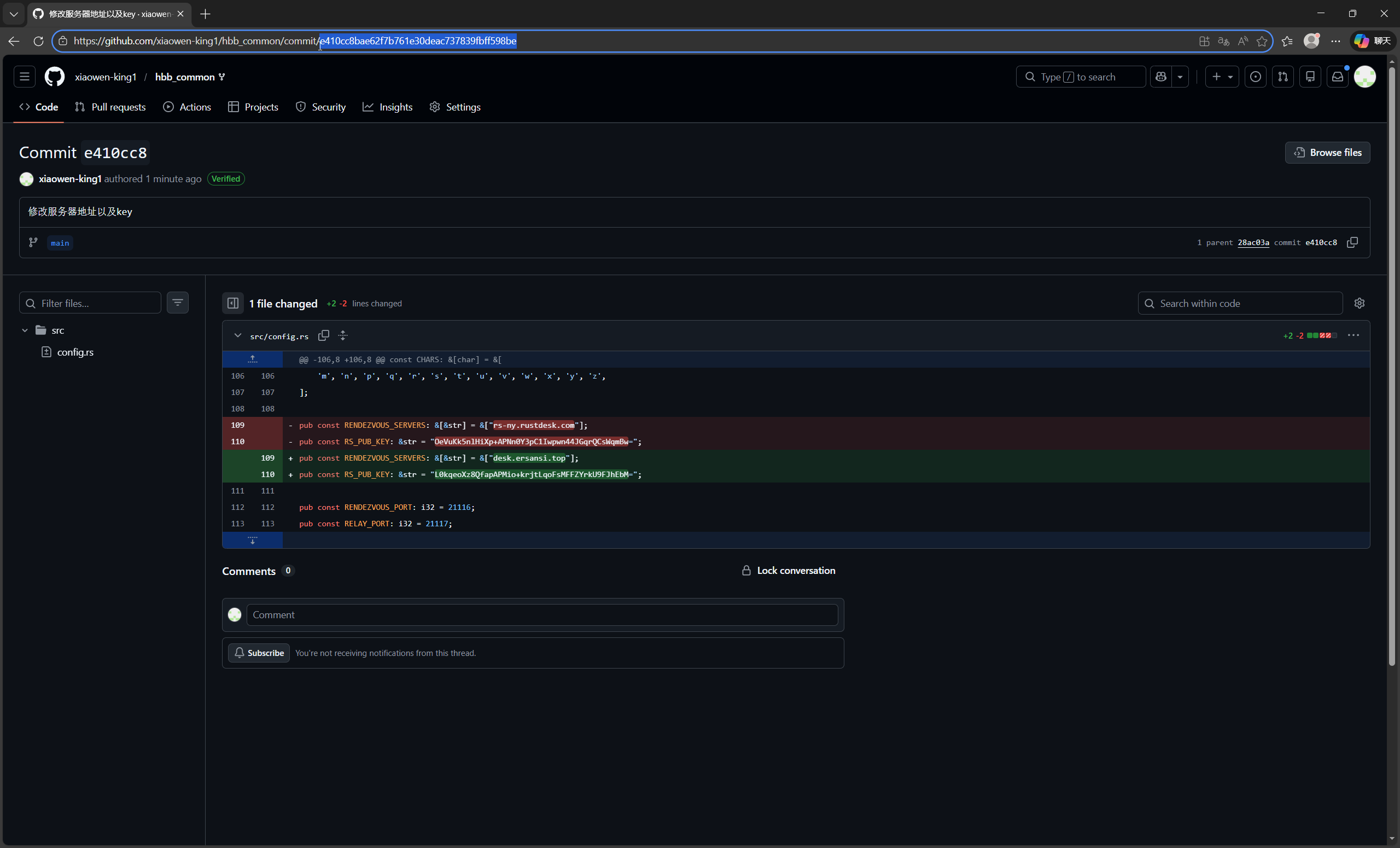Collapse the src folder in tree
This screenshot has height=848, width=1400.
(x=25, y=330)
